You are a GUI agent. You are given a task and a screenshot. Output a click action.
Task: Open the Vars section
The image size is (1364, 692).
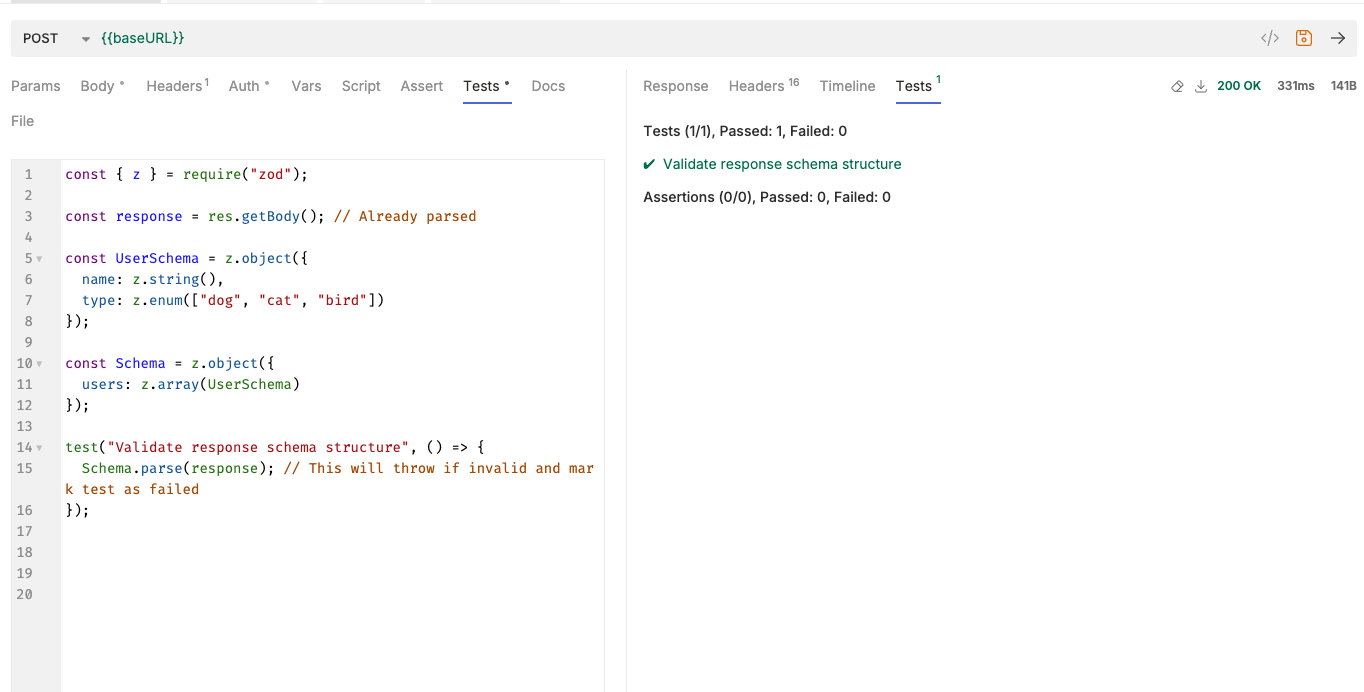click(306, 86)
